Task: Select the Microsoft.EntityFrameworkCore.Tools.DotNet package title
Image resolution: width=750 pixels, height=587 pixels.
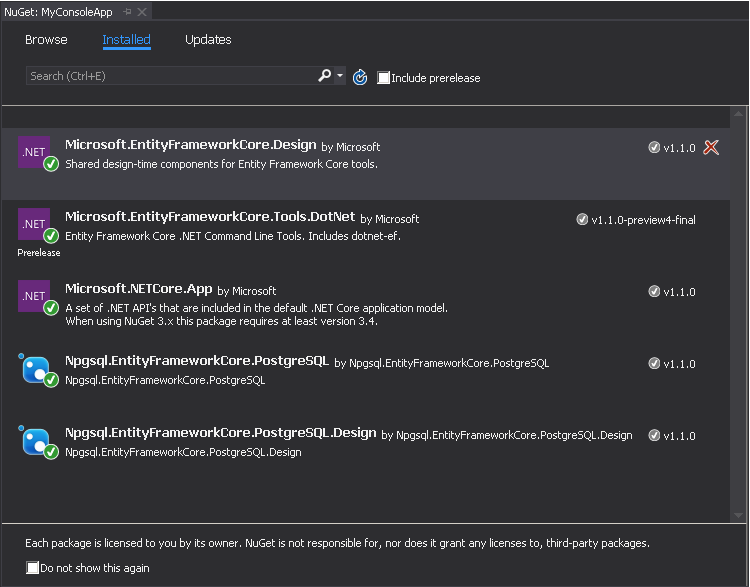Action: pyautogui.click(x=210, y=217)
